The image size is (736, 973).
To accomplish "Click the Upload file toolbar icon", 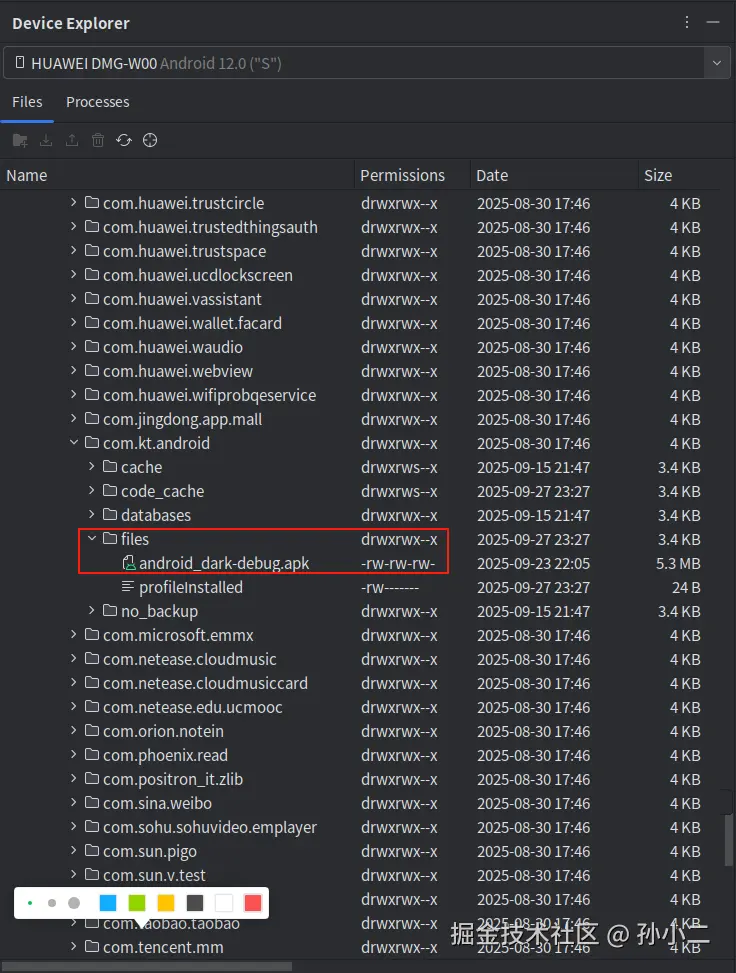I will [x=72, y=140].
